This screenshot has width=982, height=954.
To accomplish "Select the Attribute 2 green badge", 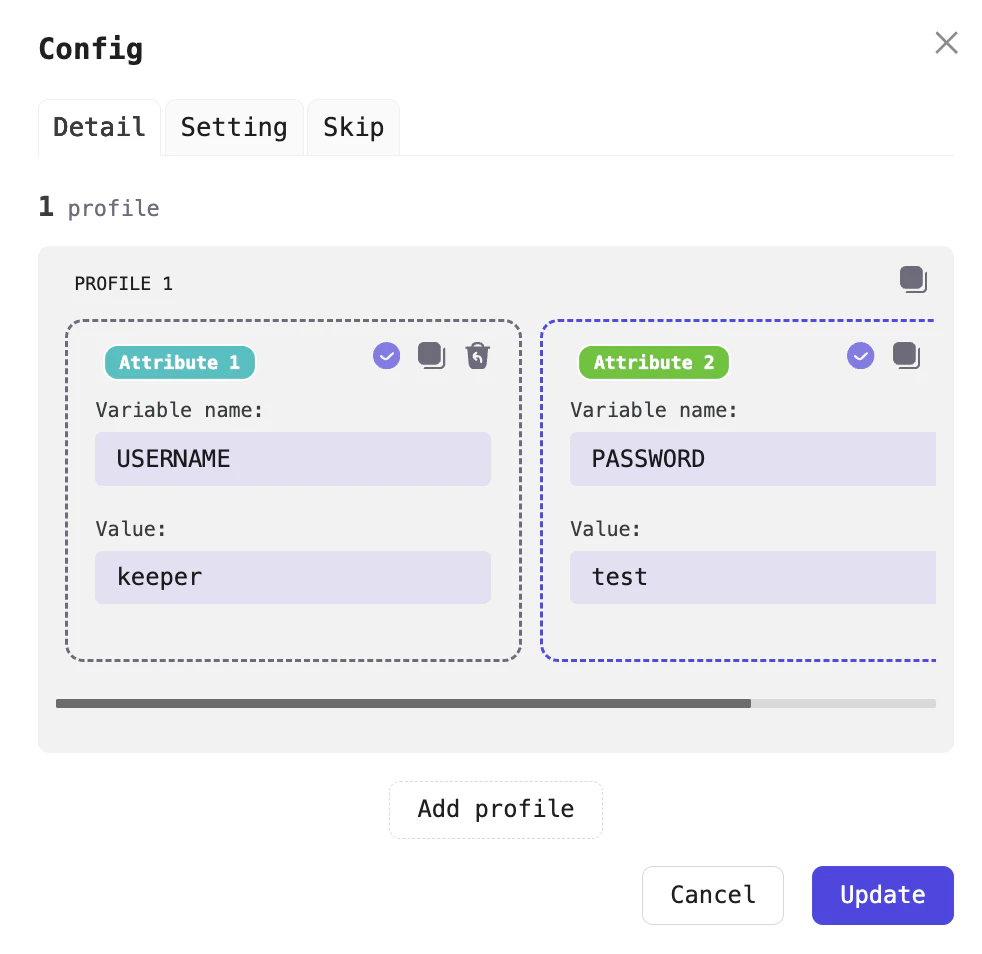I will coord(653,363).
